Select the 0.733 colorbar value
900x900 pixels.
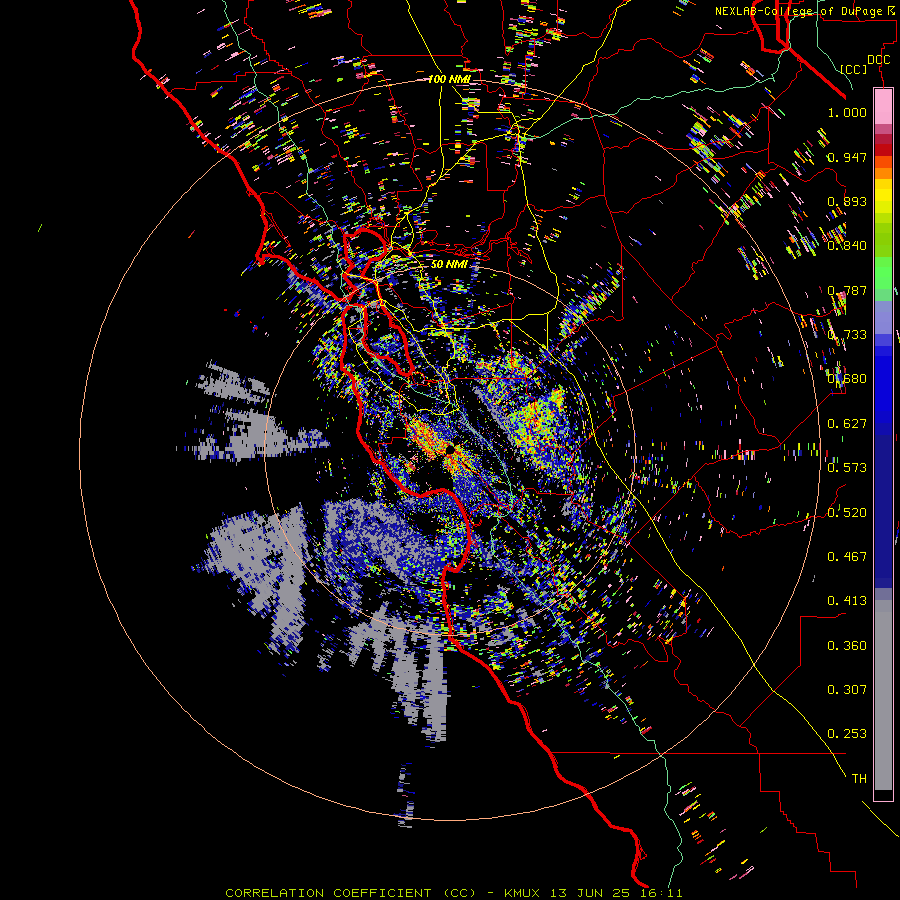(x=847, y=335)
